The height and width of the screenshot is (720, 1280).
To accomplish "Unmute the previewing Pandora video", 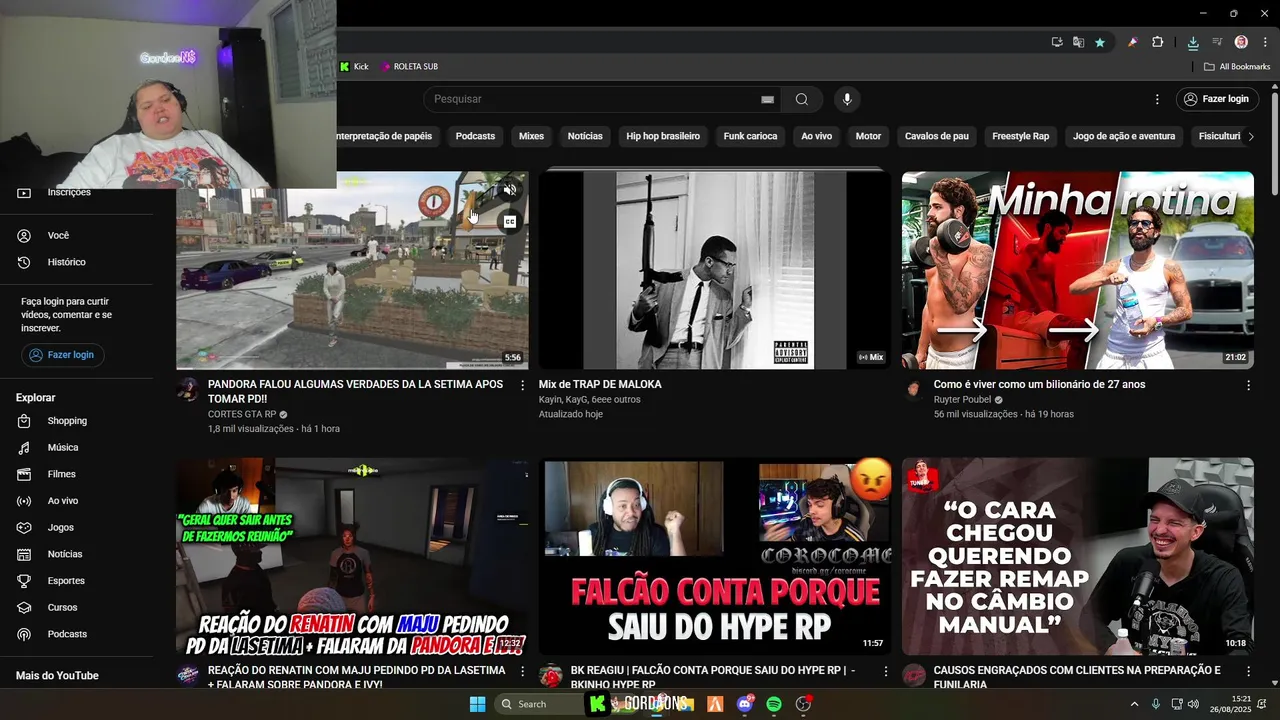I will tap(509, 189).
